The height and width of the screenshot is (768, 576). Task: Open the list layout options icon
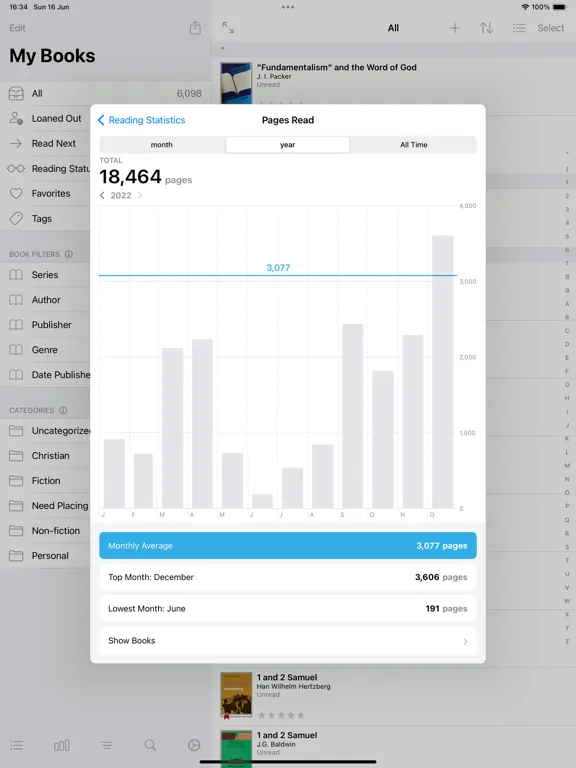point(519,28)
